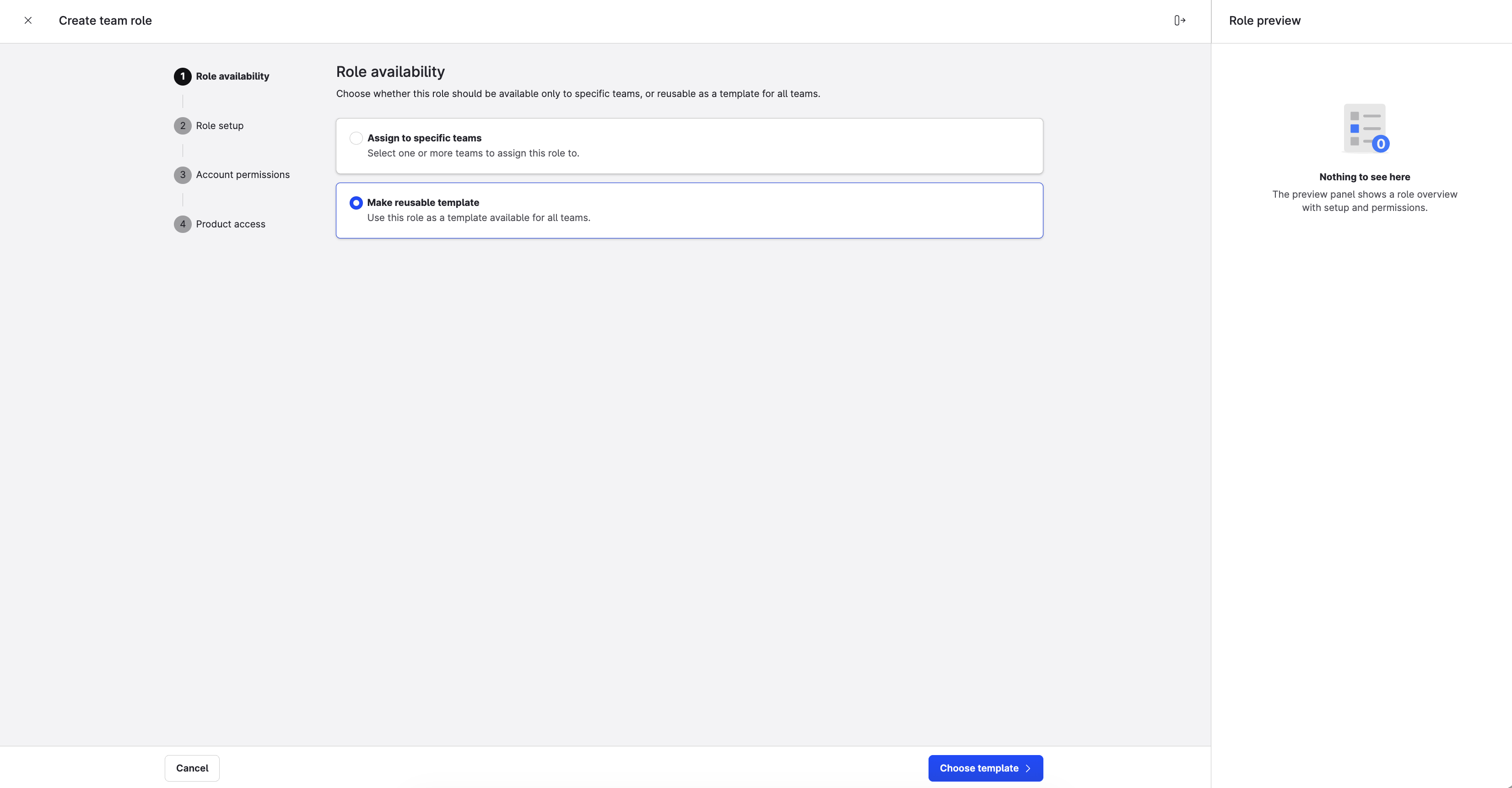Screen dimensions: 1512x788
Task: Click the Role preview panel heading
Action: tap(1264, 21)
